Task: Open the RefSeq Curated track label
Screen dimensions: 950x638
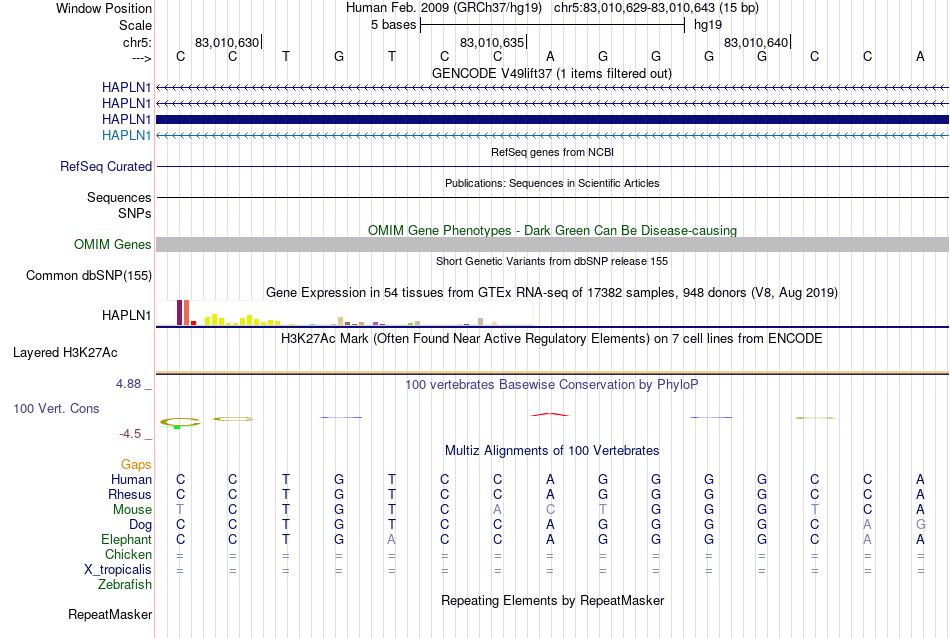Action: [x=105, y=166]
